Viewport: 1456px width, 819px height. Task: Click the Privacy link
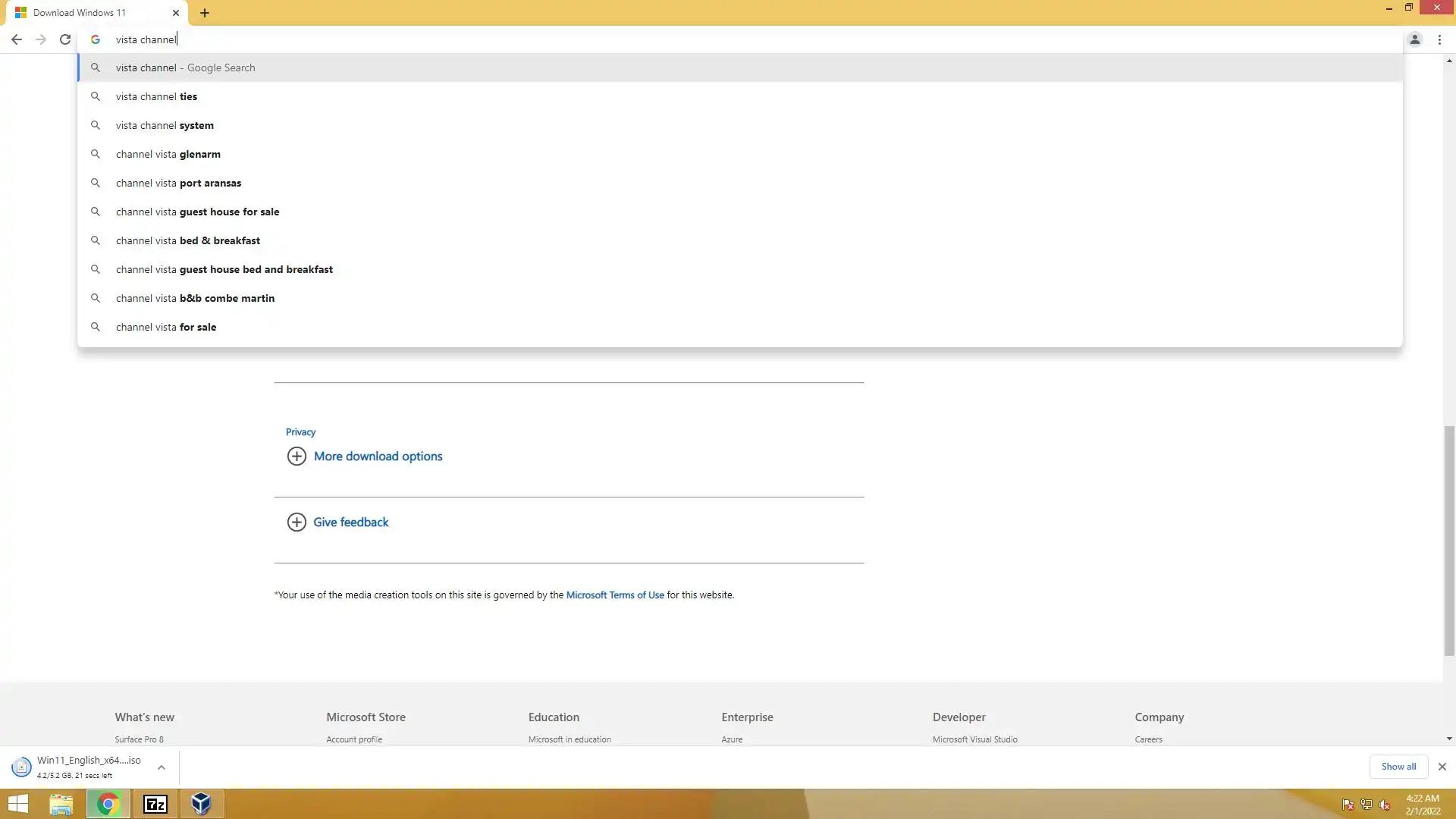pos(300,432)
